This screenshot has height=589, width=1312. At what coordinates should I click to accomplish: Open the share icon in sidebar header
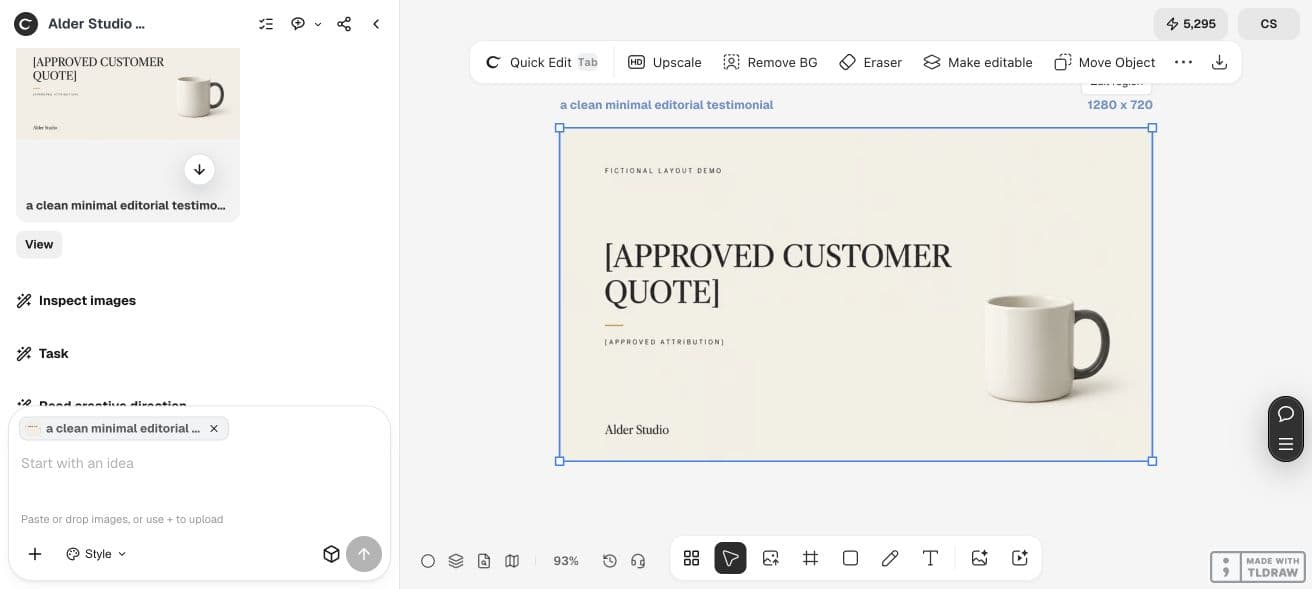point(344,24)
